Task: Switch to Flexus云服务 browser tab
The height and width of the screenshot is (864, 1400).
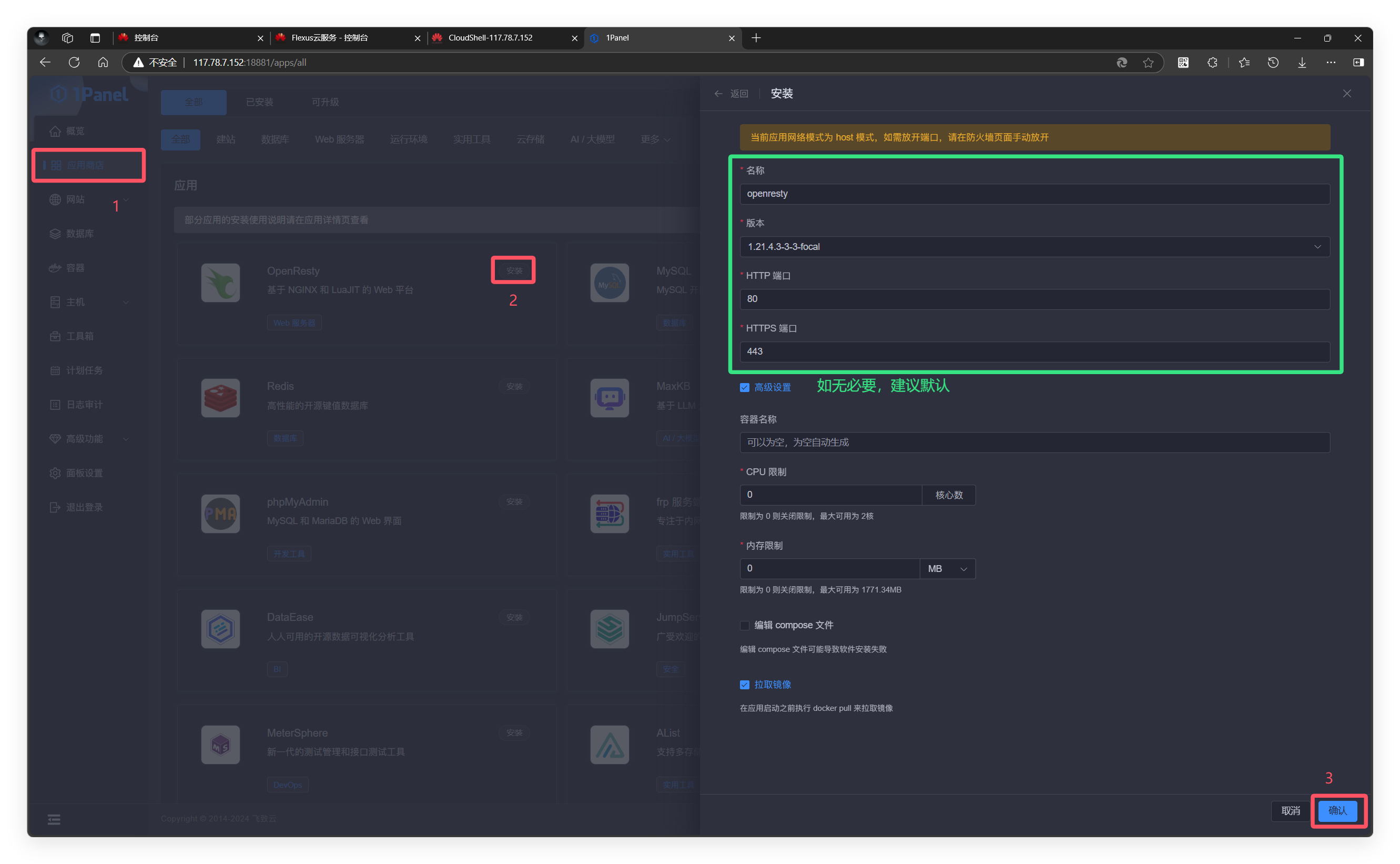Action: pos(347,38)
